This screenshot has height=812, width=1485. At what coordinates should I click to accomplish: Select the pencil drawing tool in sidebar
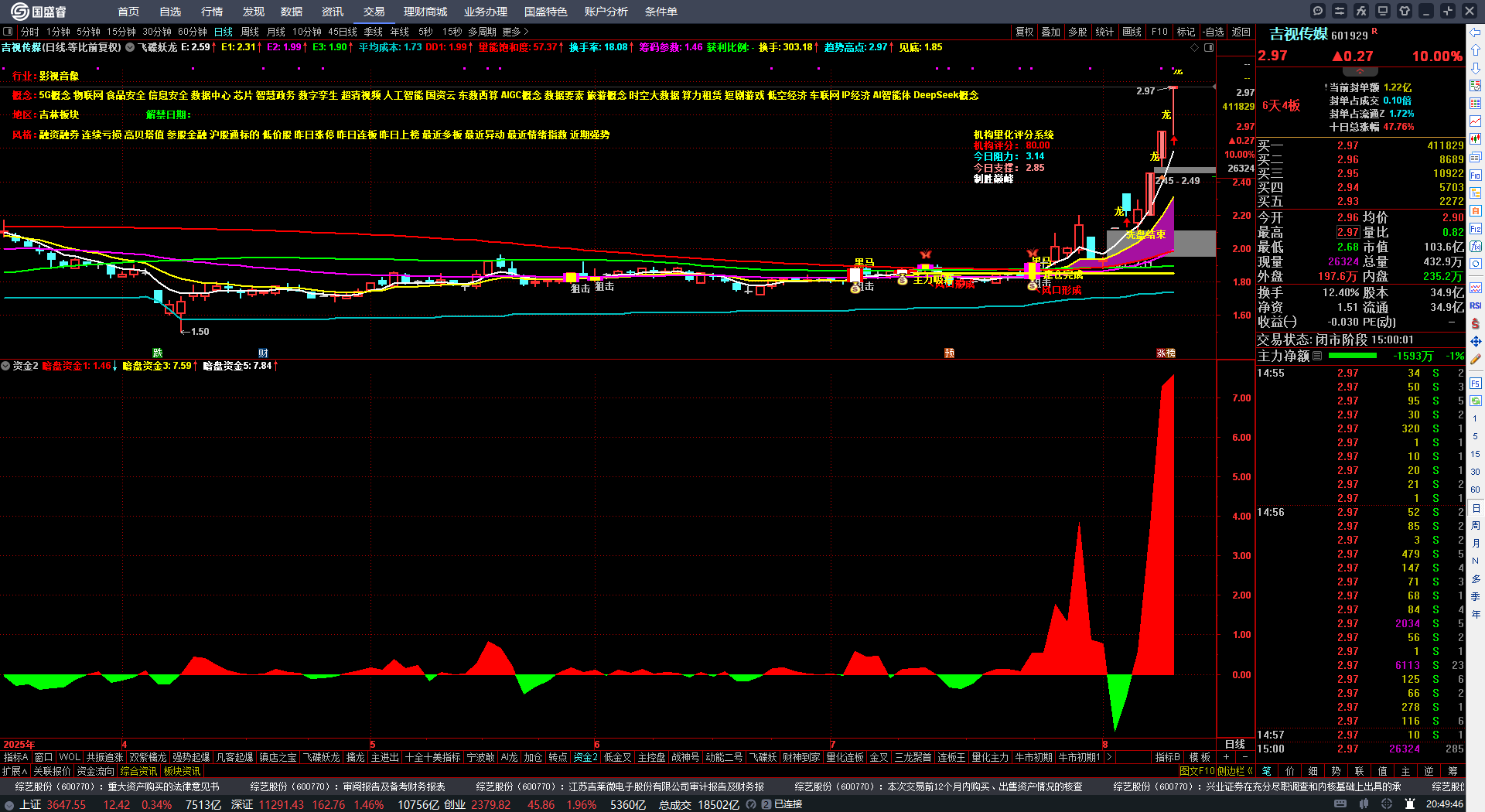1476,359
